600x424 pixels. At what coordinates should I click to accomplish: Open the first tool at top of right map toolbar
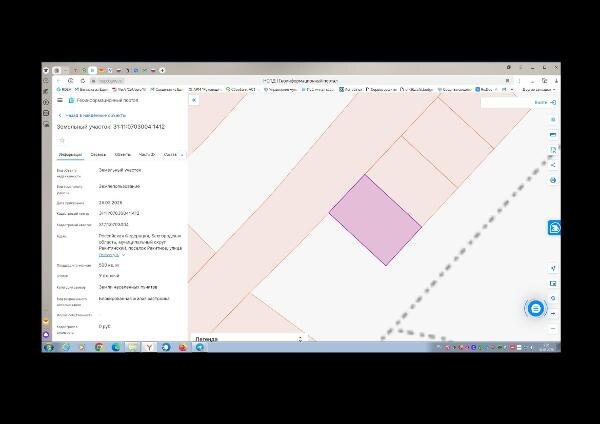click(553, 120)
